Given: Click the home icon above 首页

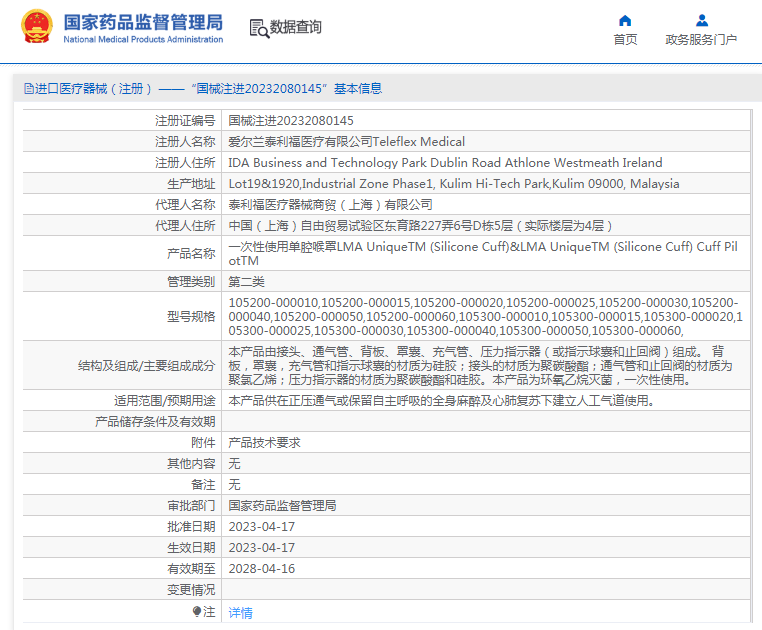Looking at the screenshot, I should (625, 20).
